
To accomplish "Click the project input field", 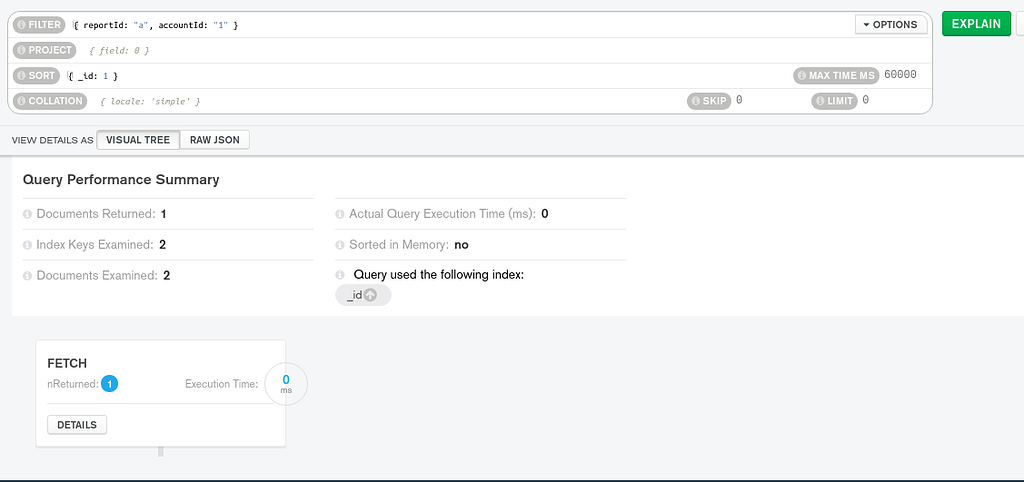I will click(506, 50).
